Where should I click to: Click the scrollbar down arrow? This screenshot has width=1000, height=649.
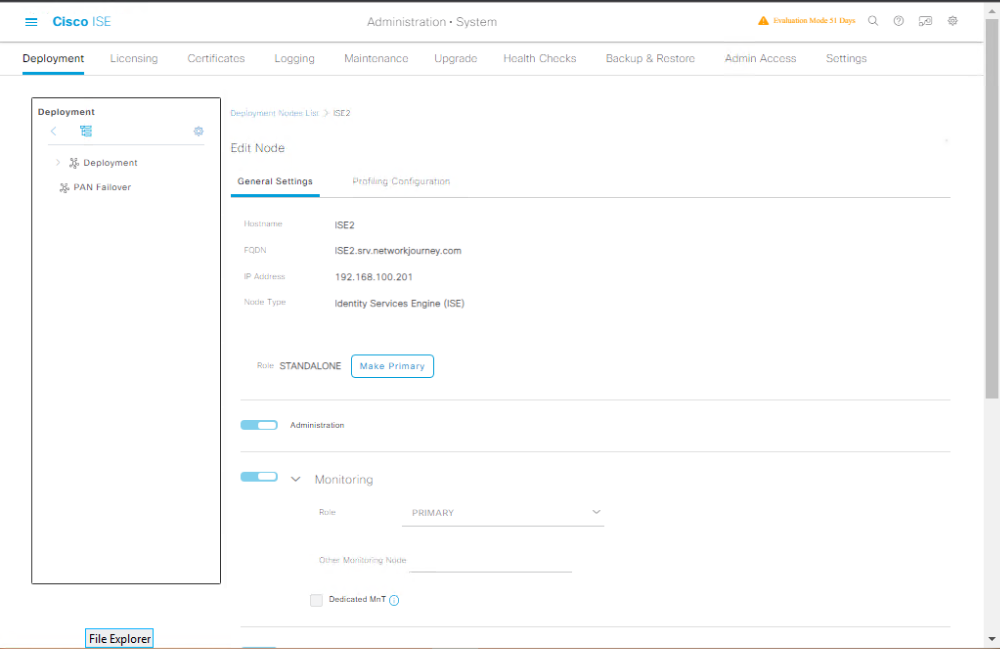[x=992, y=638]
